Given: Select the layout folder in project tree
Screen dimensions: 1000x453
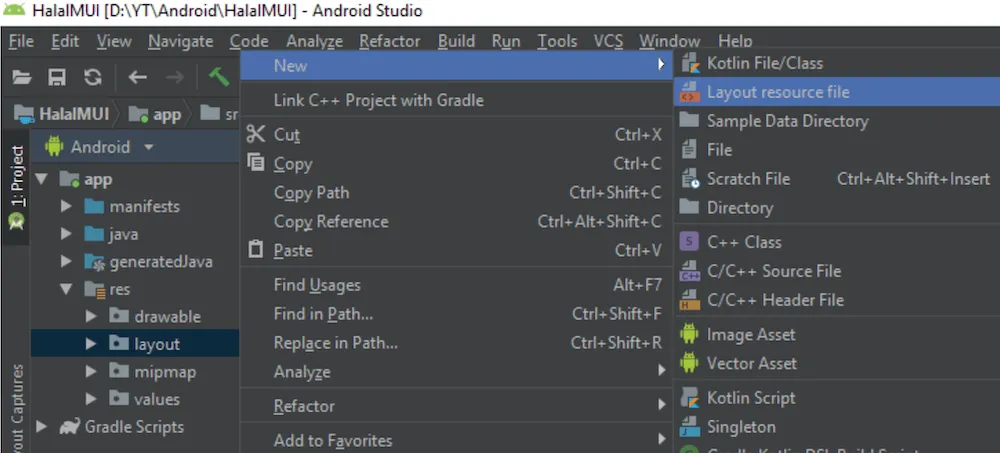Looking at the screenshot, I should [x=135, y=344].
